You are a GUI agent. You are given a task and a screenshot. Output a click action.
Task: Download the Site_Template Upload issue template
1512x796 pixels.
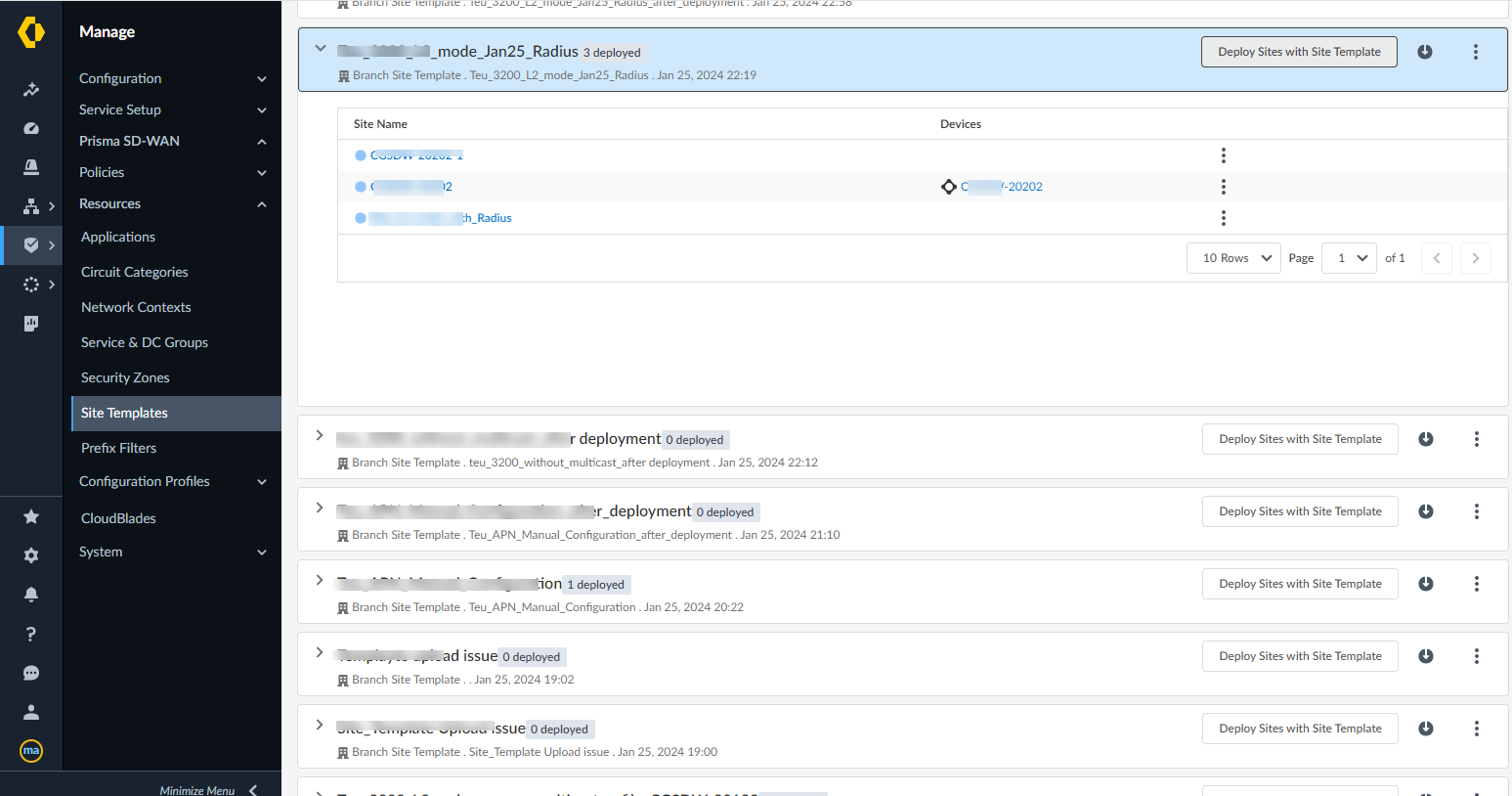point(1426,729)
